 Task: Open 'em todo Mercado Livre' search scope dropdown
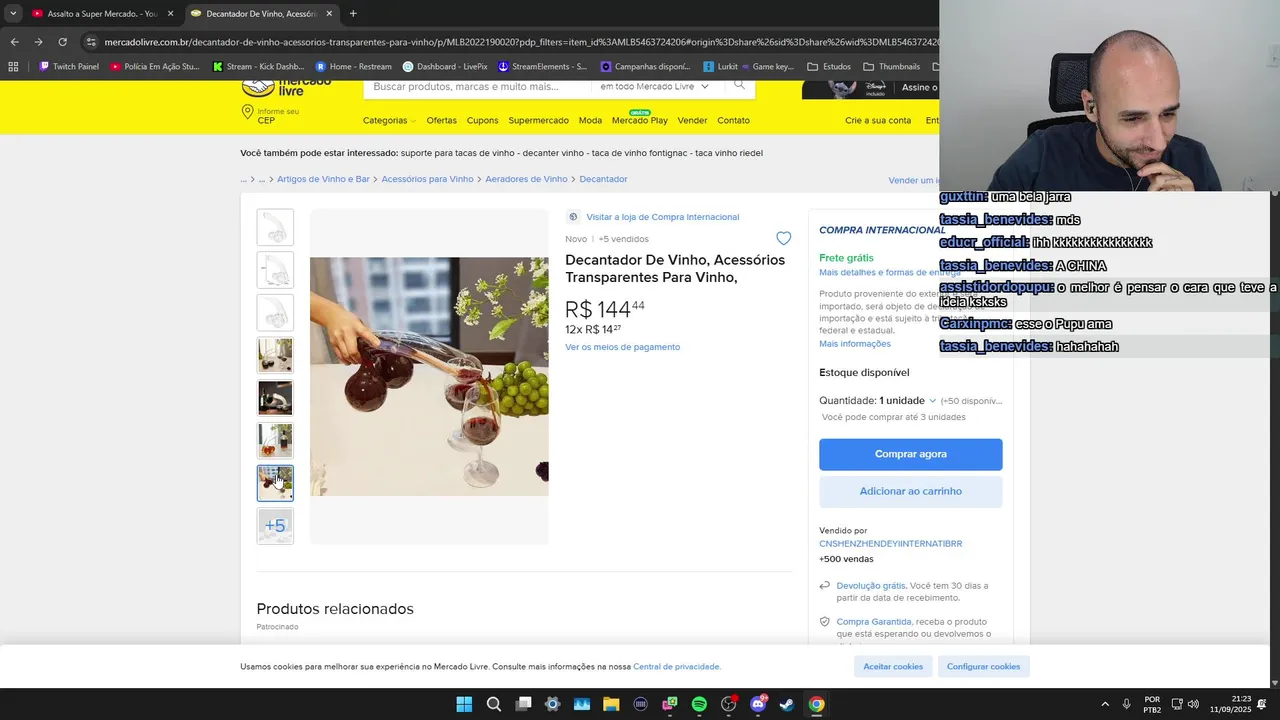click(655, 86)
